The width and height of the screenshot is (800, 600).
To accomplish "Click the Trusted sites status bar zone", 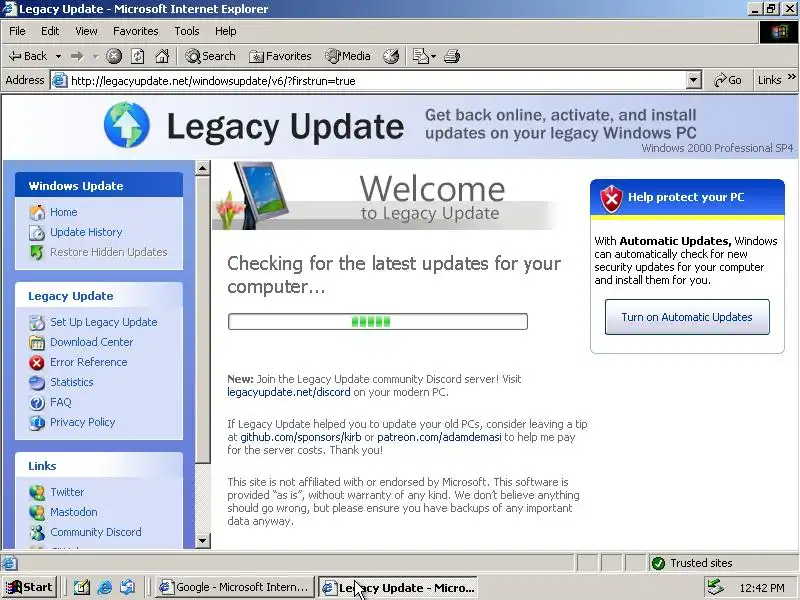I will (722, 563).
